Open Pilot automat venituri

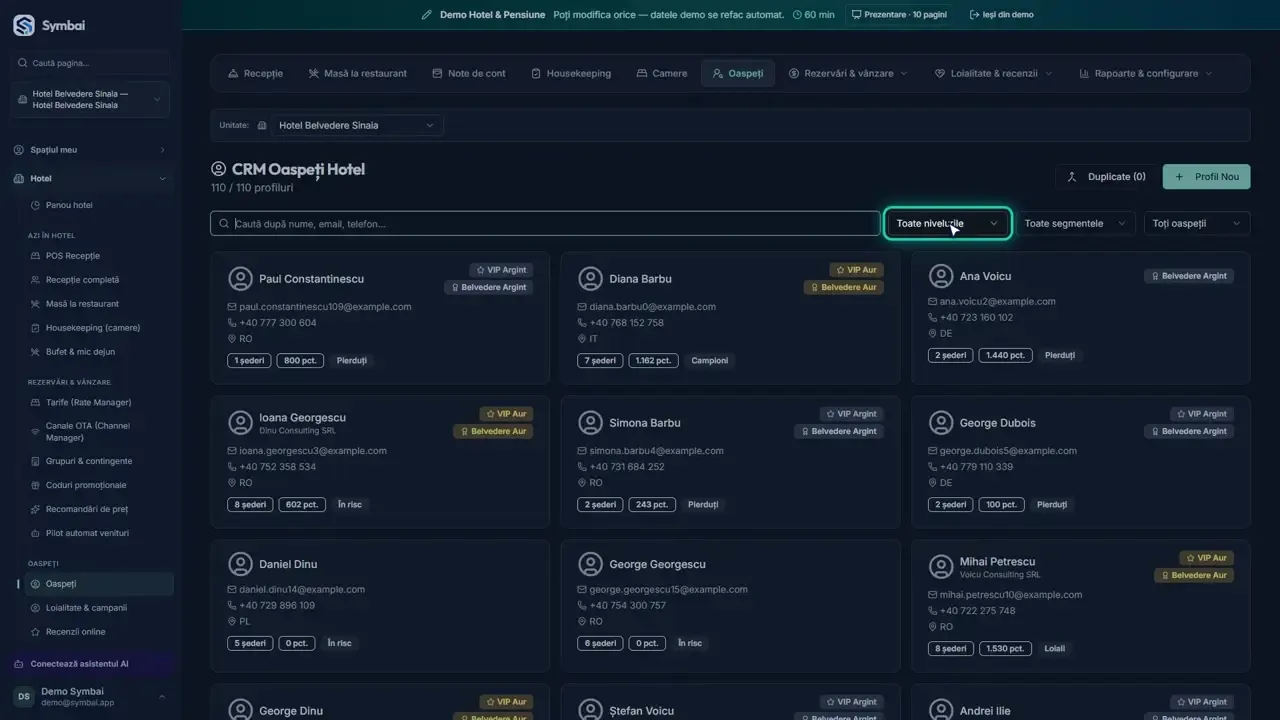87,533
